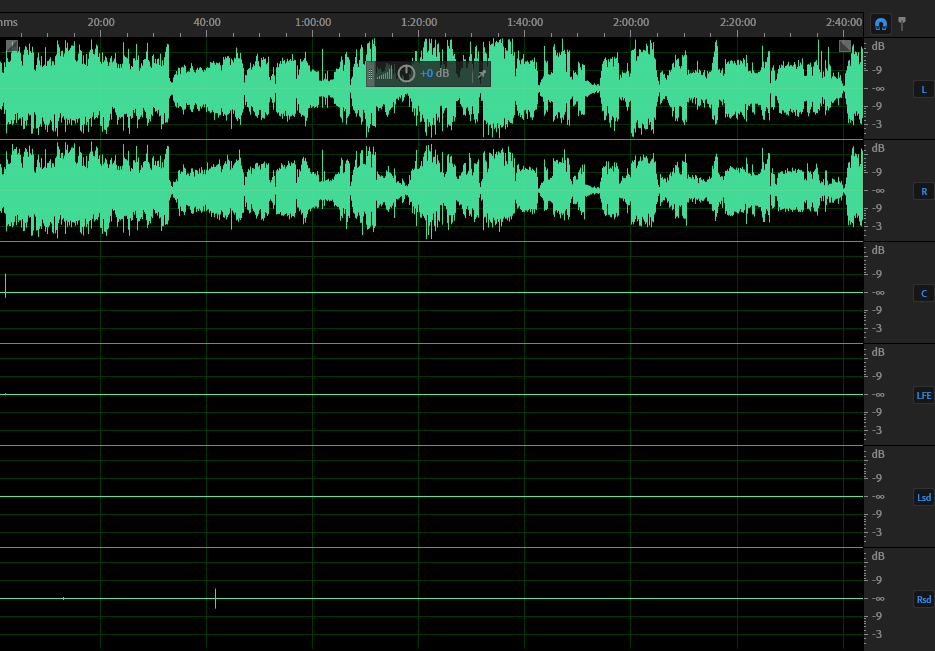
Task: Click 20:00 on the time ruler
Action: click(x=101, y=22)
